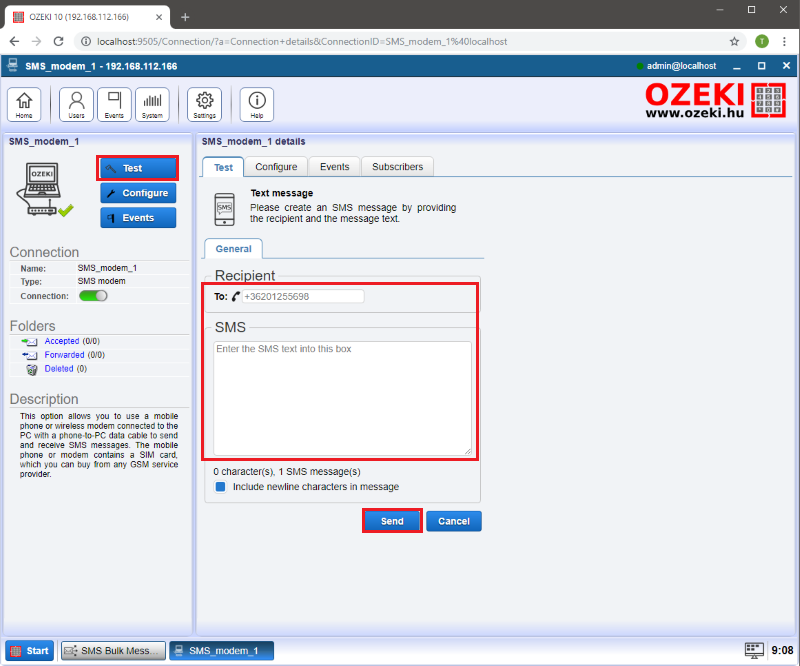Screen dimensions: 800x666
Task: Click the Events flag icon in toolbar
Action: click(114, 104)
